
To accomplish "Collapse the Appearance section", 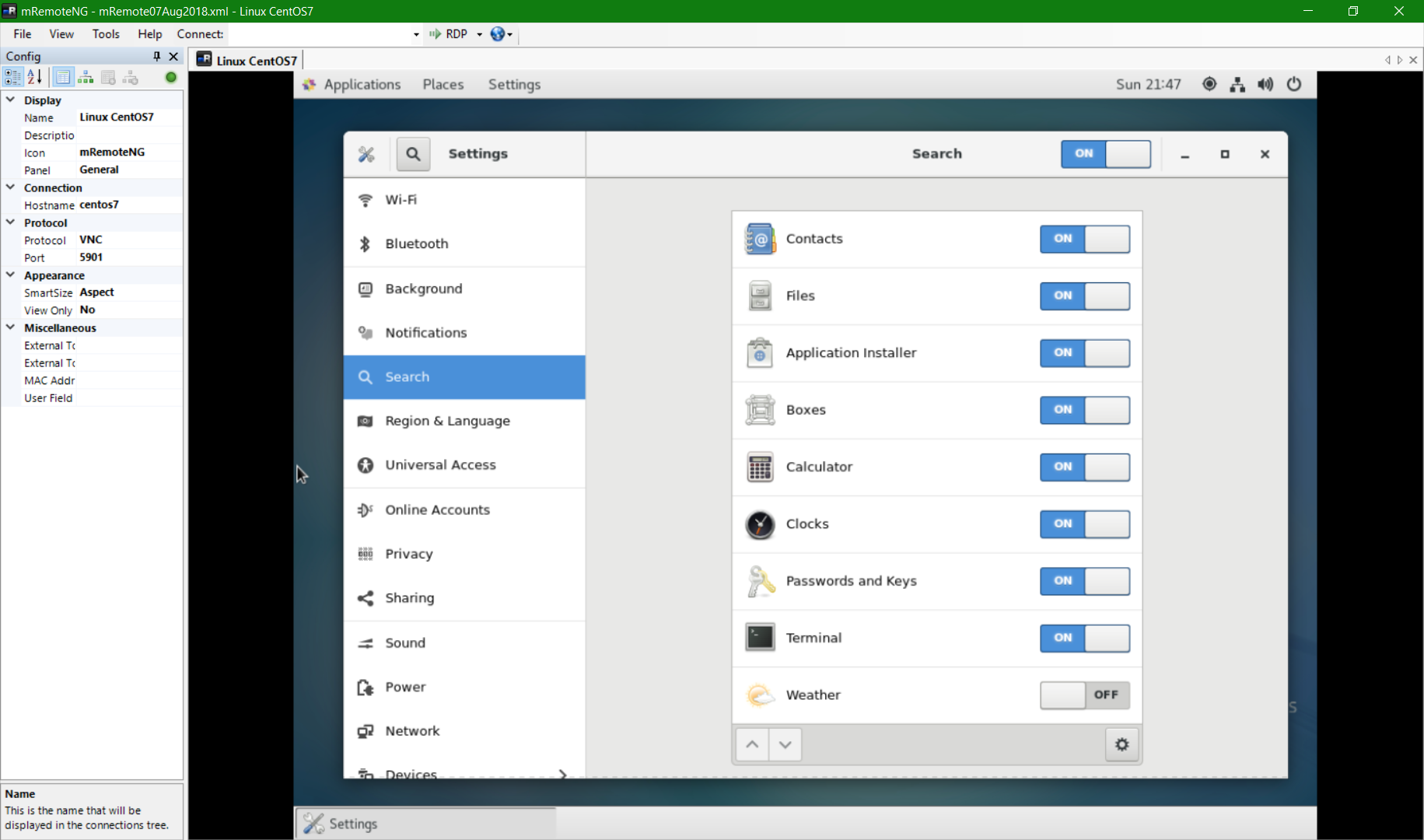I will click(11, 275).
